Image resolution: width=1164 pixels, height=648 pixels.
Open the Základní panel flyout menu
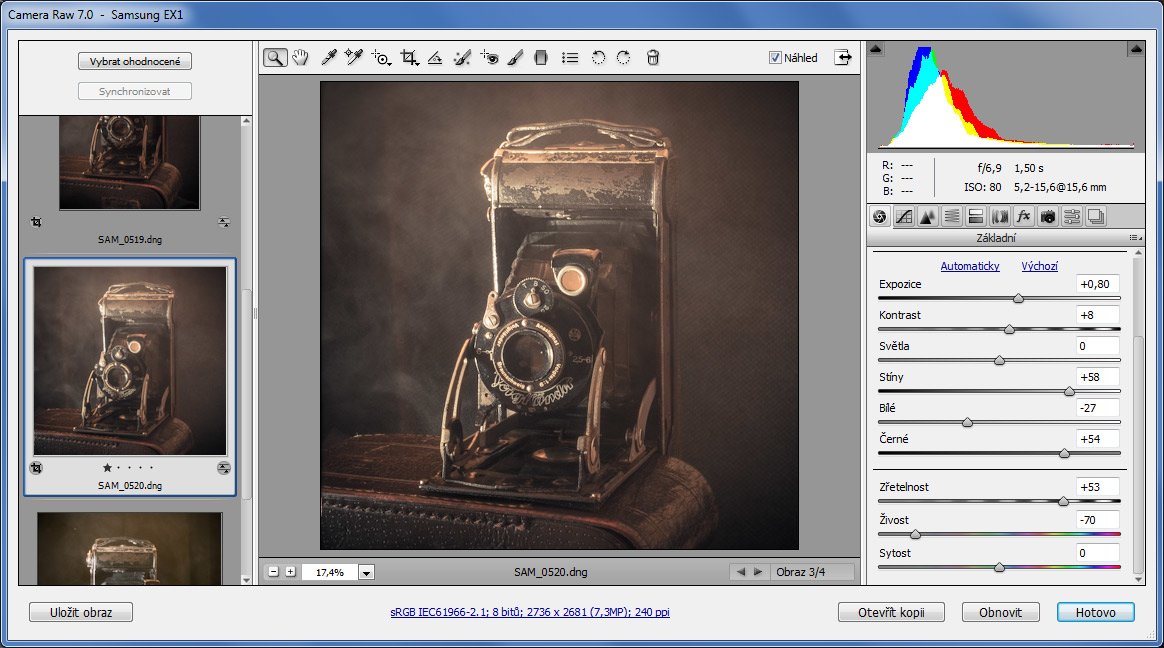[1135, 238]
